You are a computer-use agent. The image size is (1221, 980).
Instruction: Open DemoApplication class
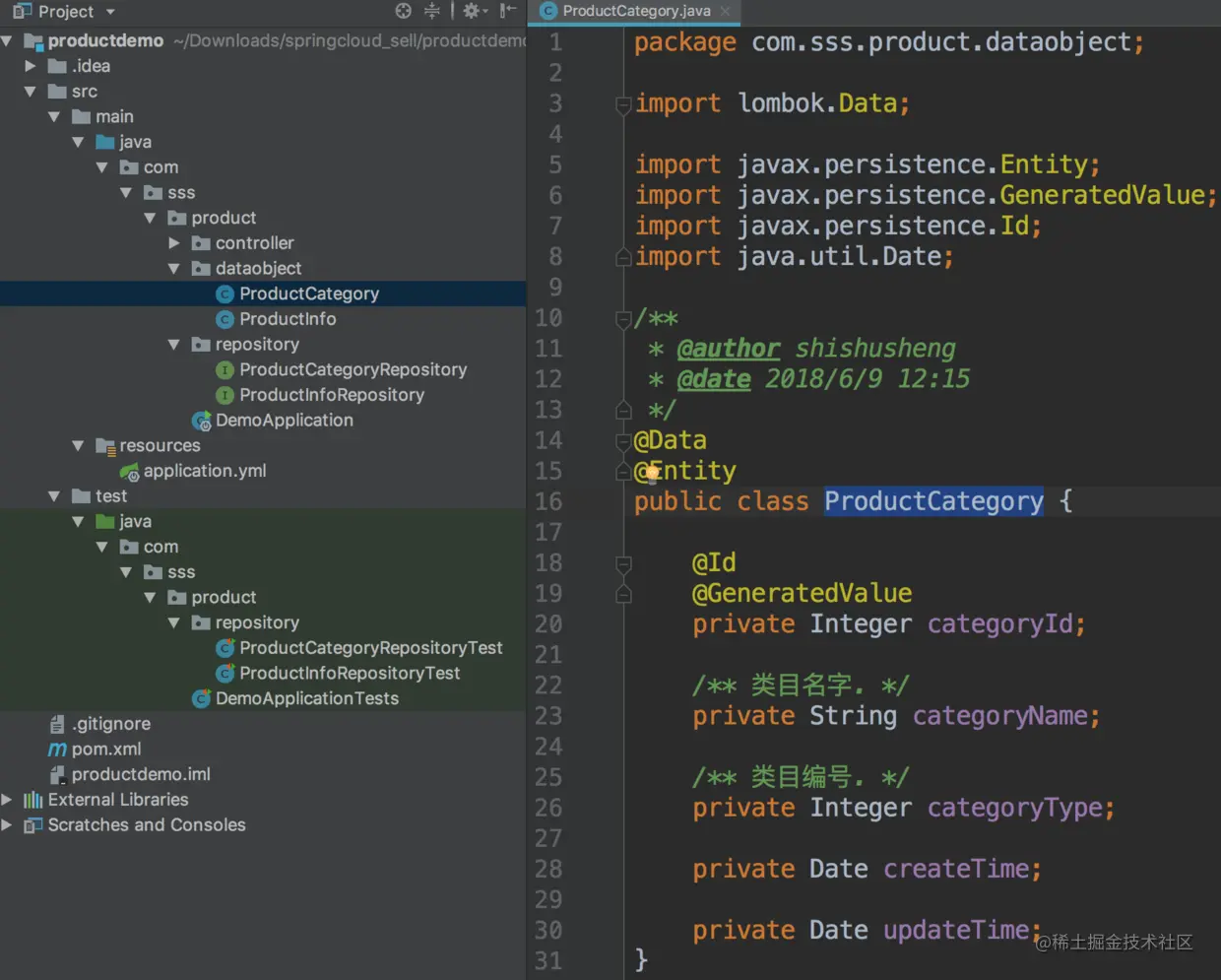pos(284,421)
